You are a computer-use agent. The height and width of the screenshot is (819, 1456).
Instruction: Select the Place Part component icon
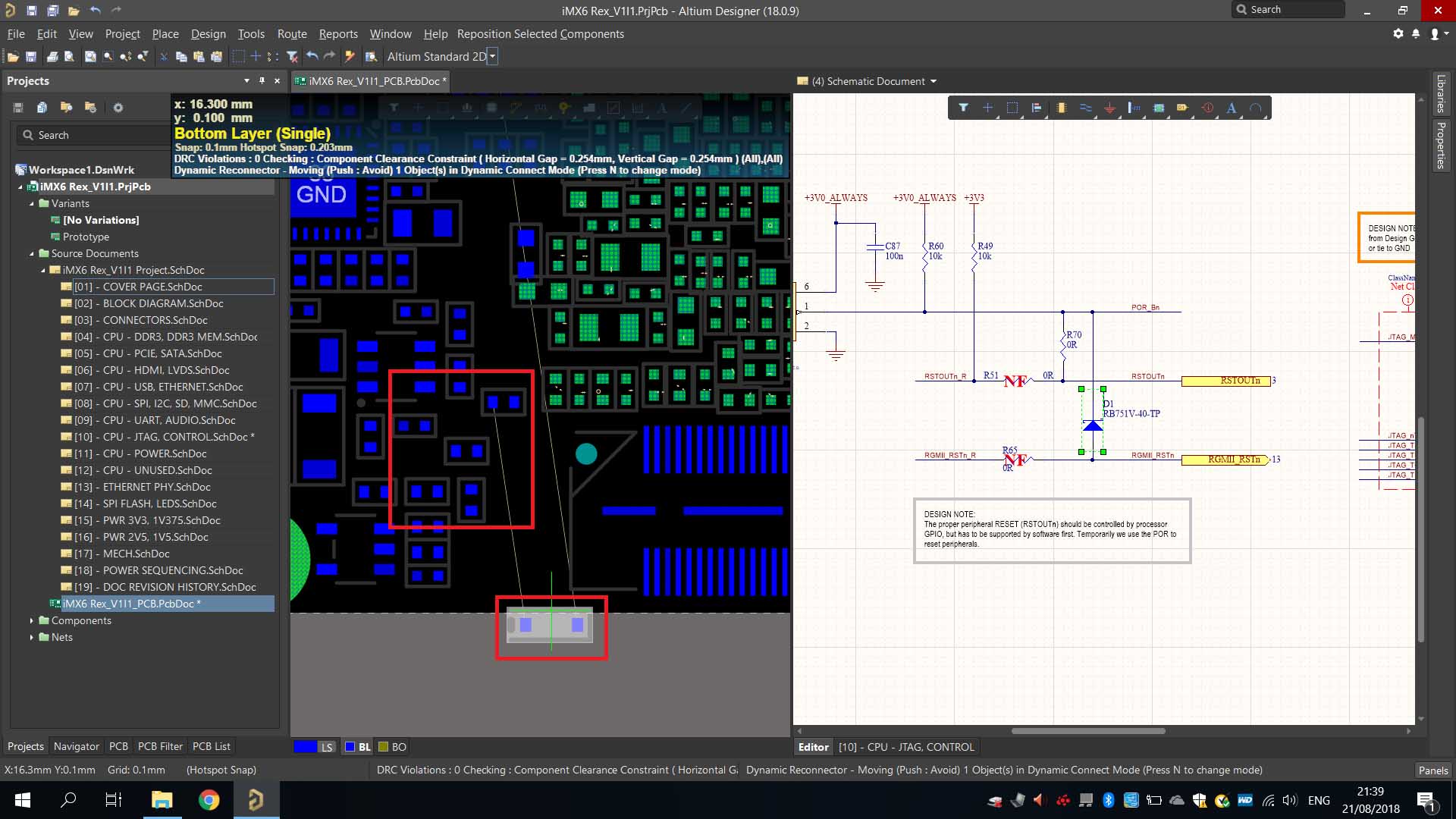tap(1061, 108)
